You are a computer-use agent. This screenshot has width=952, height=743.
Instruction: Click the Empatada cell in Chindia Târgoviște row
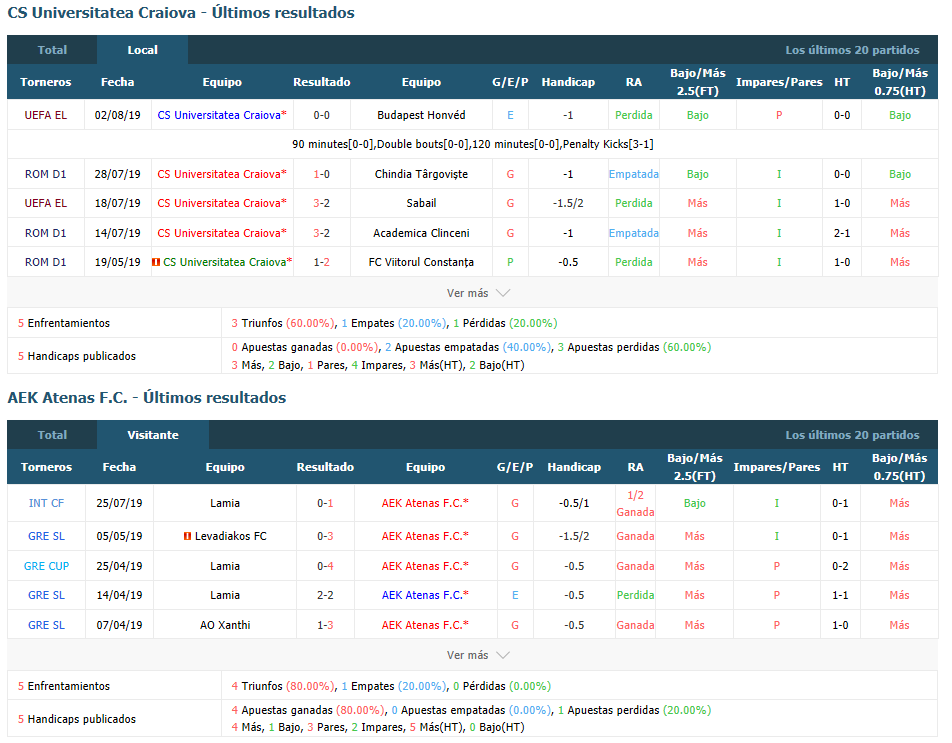pyautogui.click(x=634, y=174)
